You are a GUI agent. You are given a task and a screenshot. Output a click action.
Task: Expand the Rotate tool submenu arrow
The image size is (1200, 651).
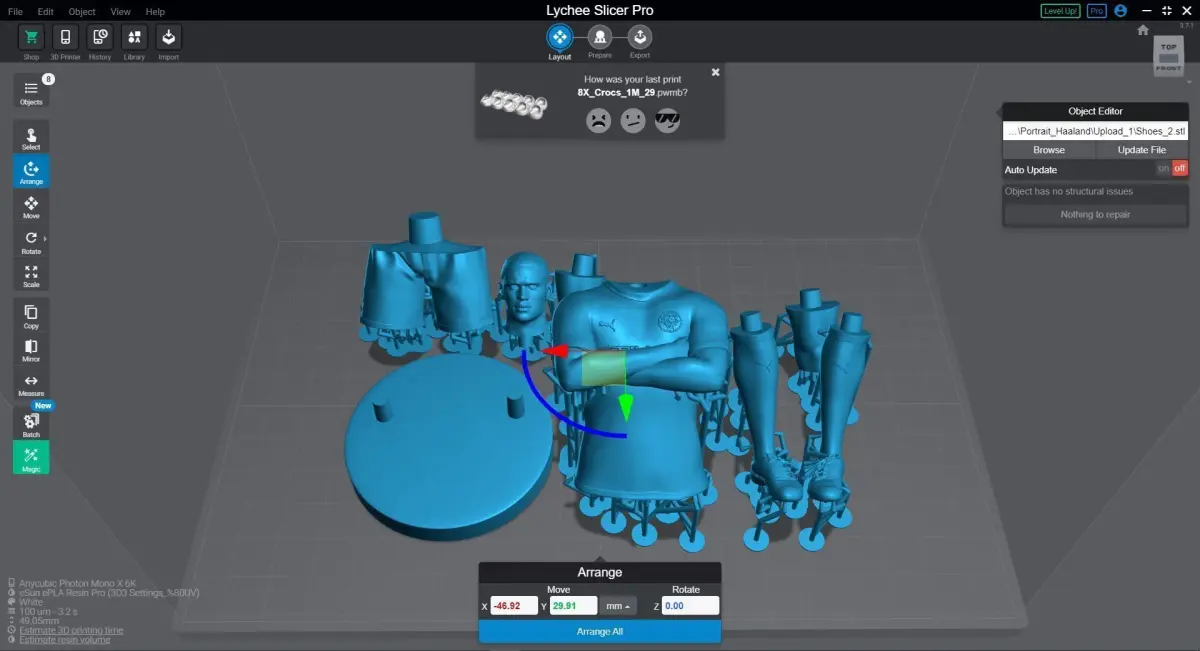(x=46, y=239)
